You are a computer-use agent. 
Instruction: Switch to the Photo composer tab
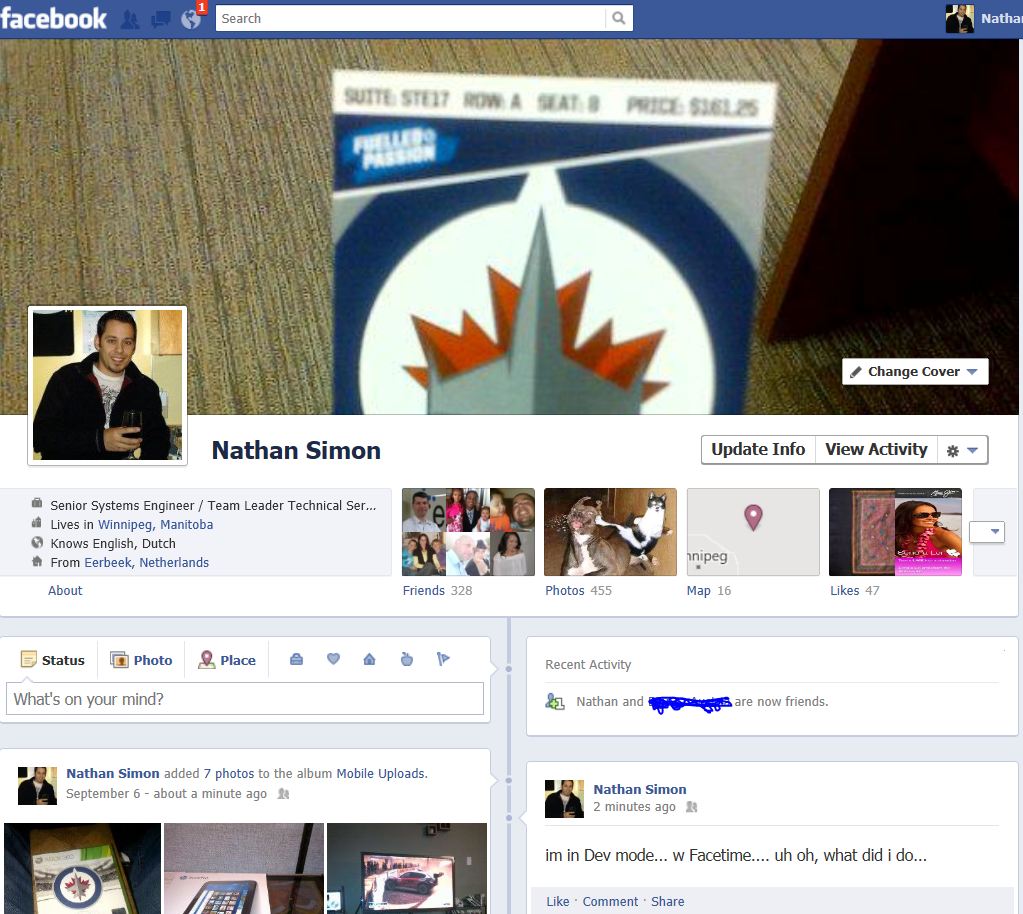(x=141, y=660)
